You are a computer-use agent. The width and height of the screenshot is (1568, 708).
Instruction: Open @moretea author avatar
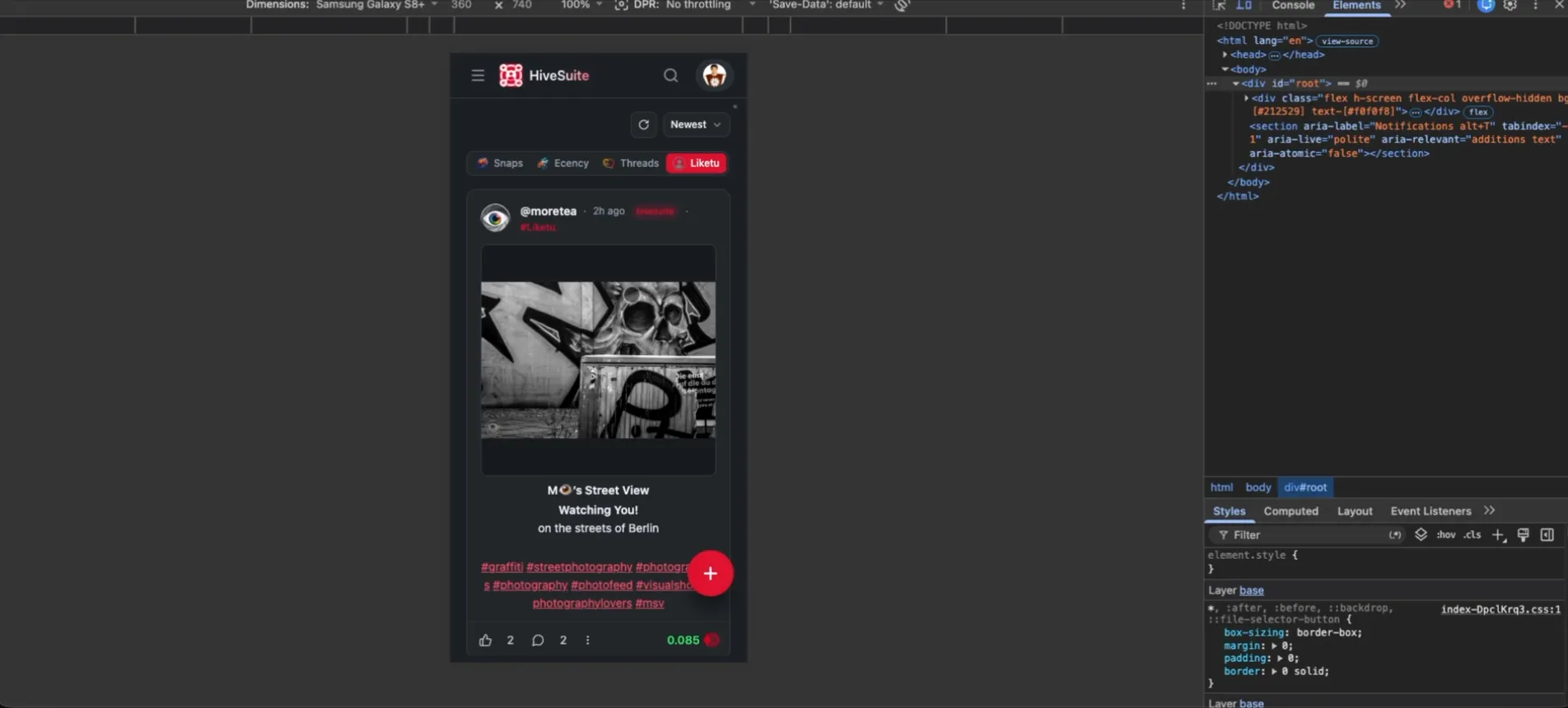click(x=495, y=217)
